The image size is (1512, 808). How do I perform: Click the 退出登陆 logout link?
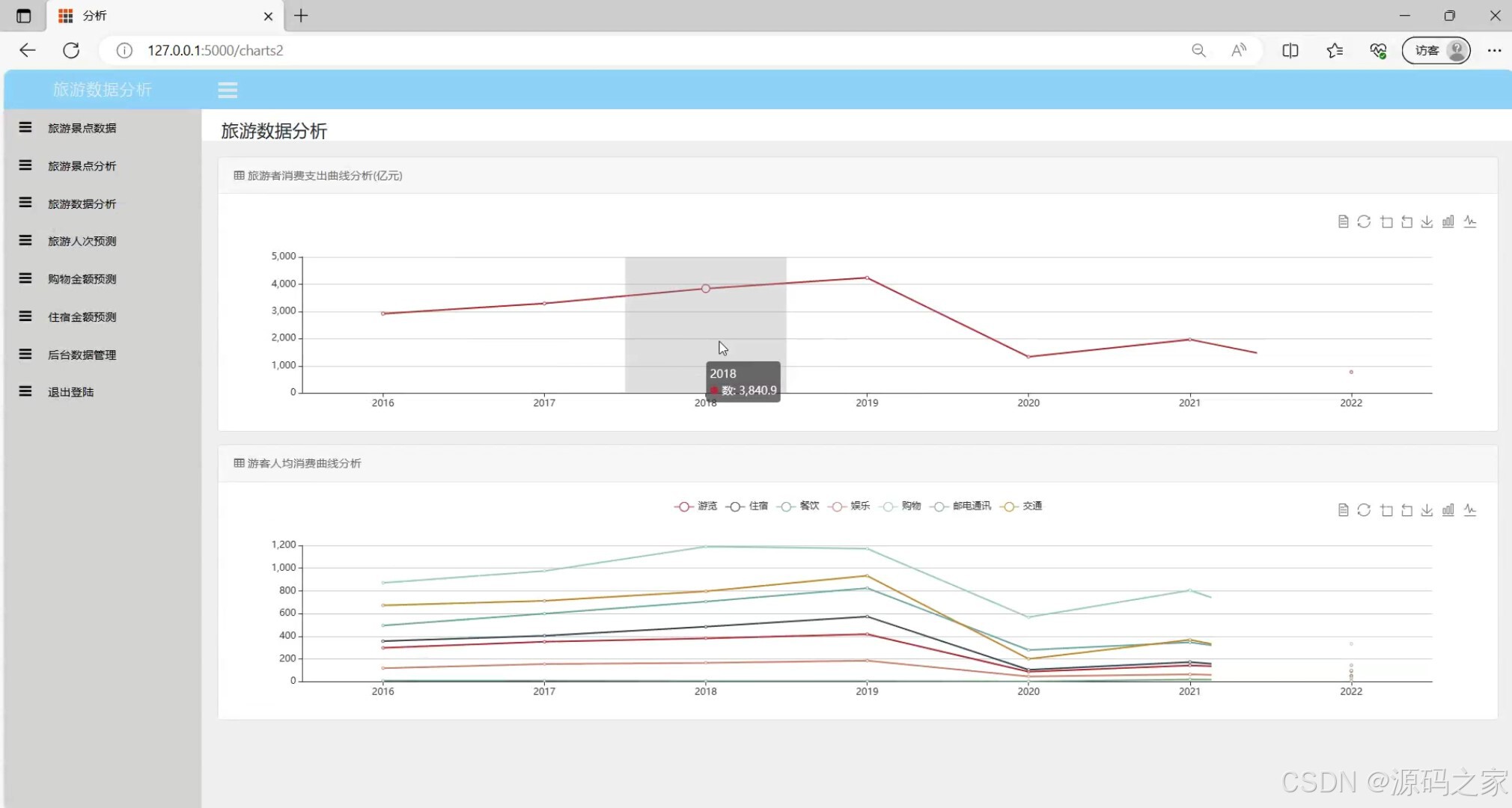70,392
